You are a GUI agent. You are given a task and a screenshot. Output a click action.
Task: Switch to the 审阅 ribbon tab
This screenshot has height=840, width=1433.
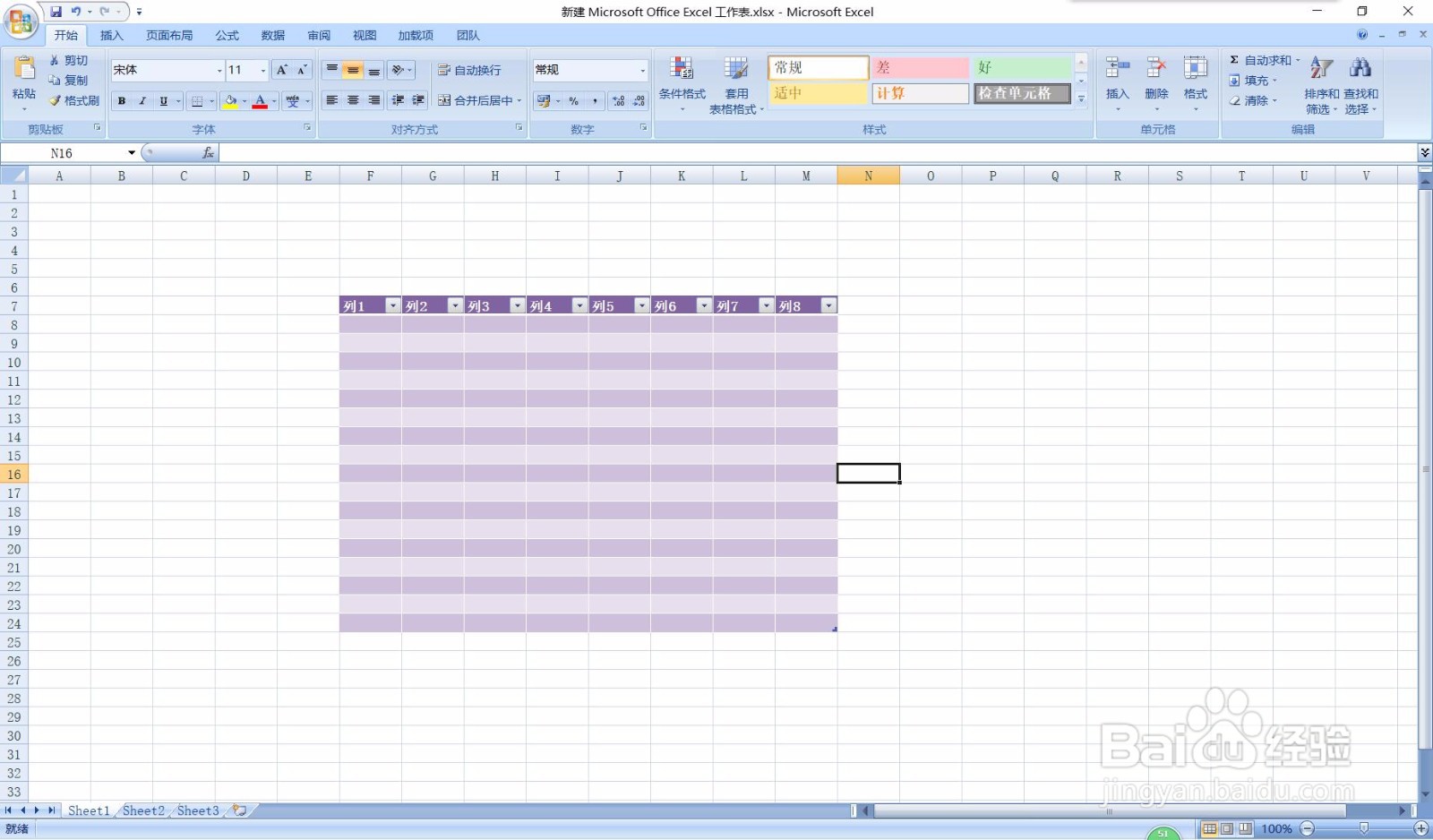coord(319,36)
